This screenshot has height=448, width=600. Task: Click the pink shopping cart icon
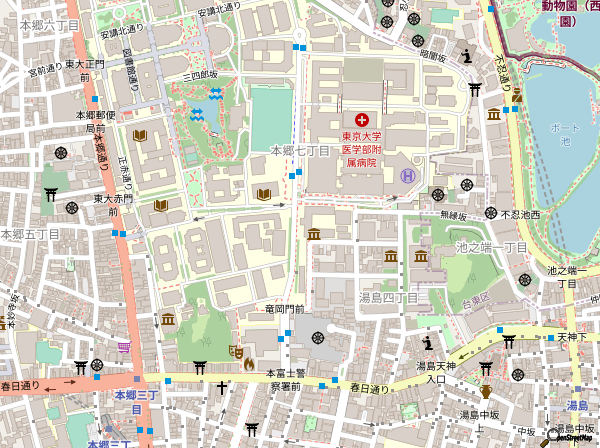pos(124,346)
